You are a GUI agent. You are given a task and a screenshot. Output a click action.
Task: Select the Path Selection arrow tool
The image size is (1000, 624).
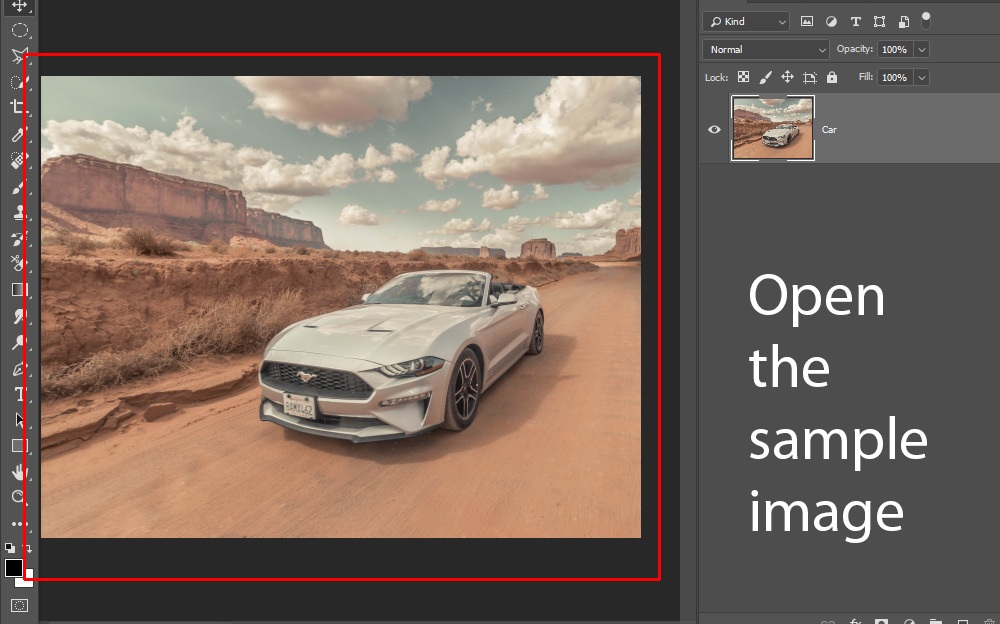18,420
